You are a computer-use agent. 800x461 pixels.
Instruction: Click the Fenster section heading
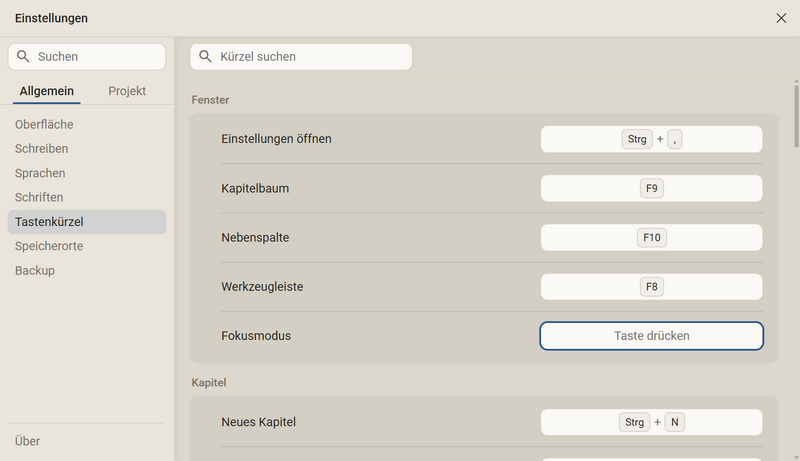point(210,100)
